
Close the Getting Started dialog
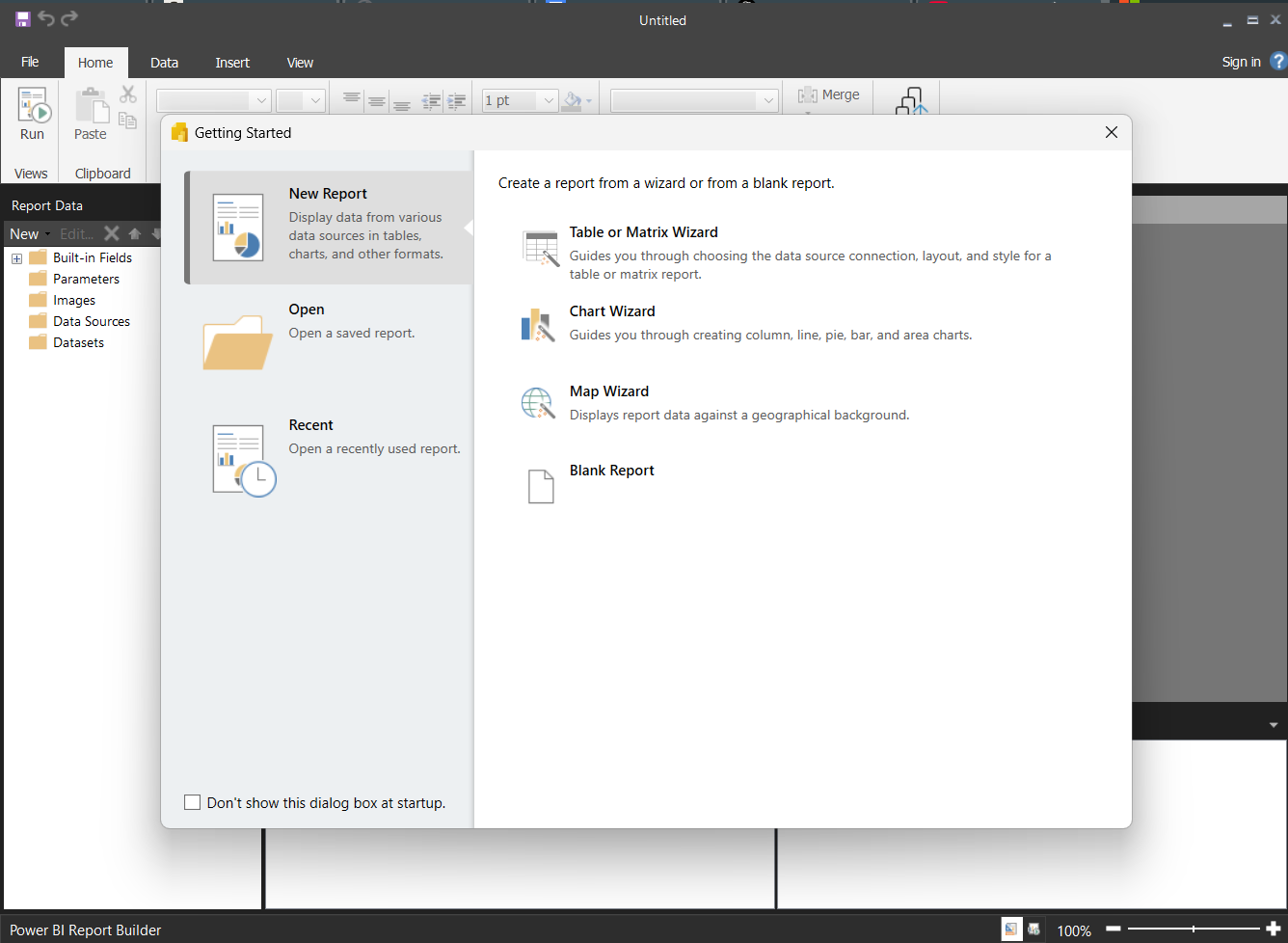click(1111, 132)
